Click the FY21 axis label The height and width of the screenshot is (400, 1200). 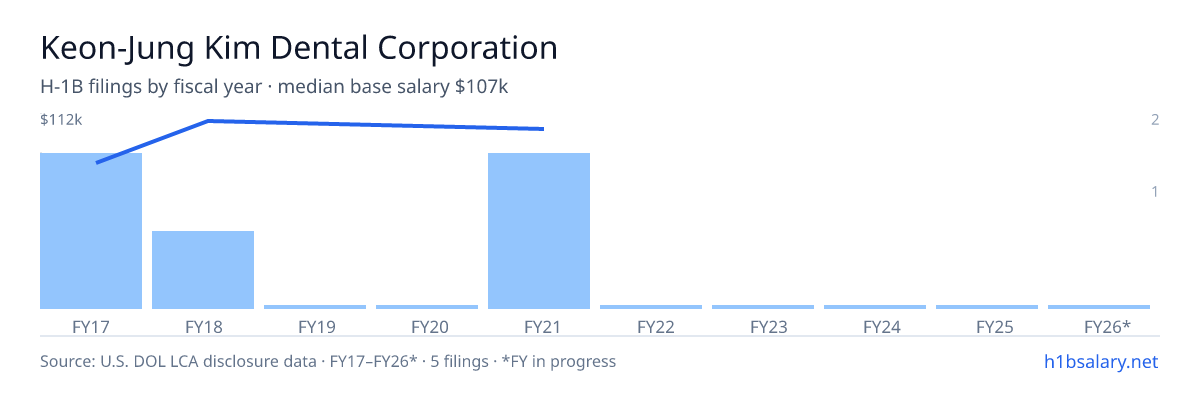pos(539,326)
